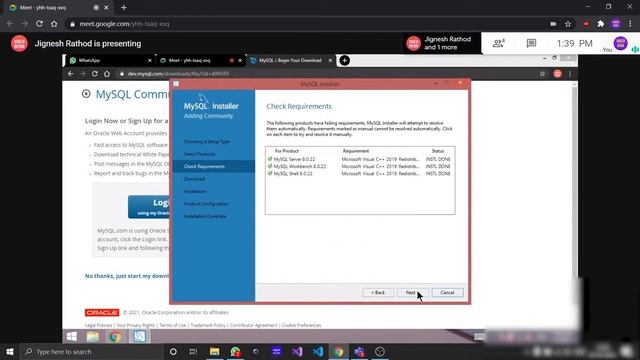Click green check next to MySQL Workbench
Screen dimensions: 640x360
tap(270, 167)
